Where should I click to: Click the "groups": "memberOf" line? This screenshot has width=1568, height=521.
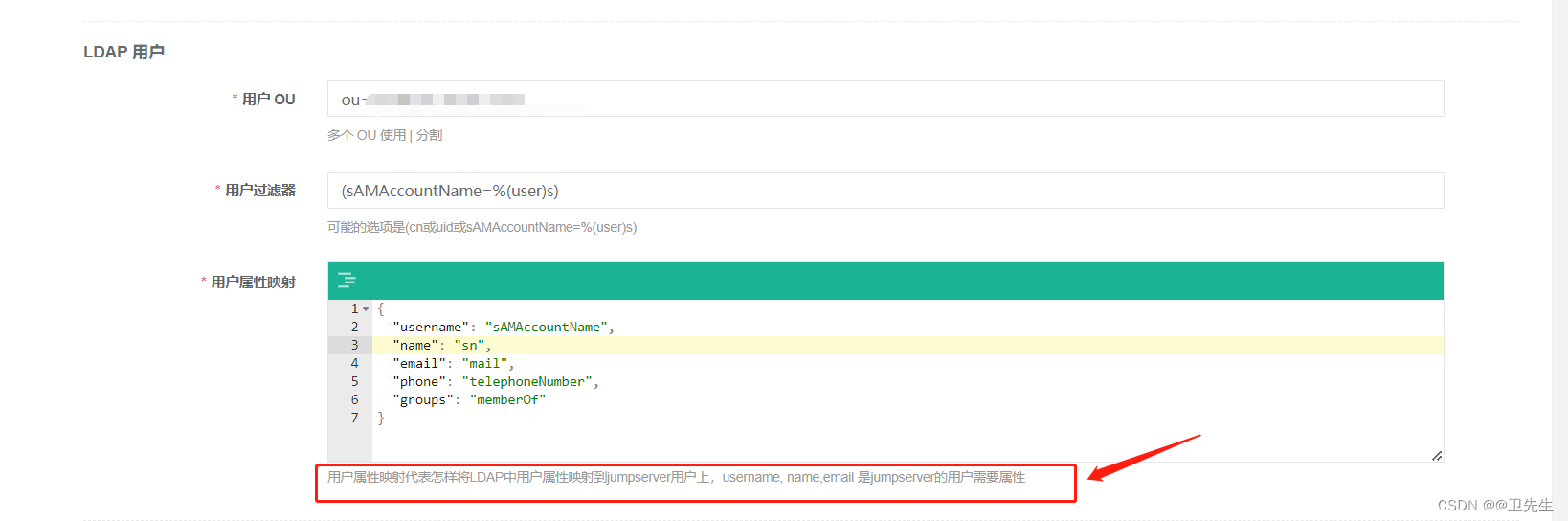(469, 399)
